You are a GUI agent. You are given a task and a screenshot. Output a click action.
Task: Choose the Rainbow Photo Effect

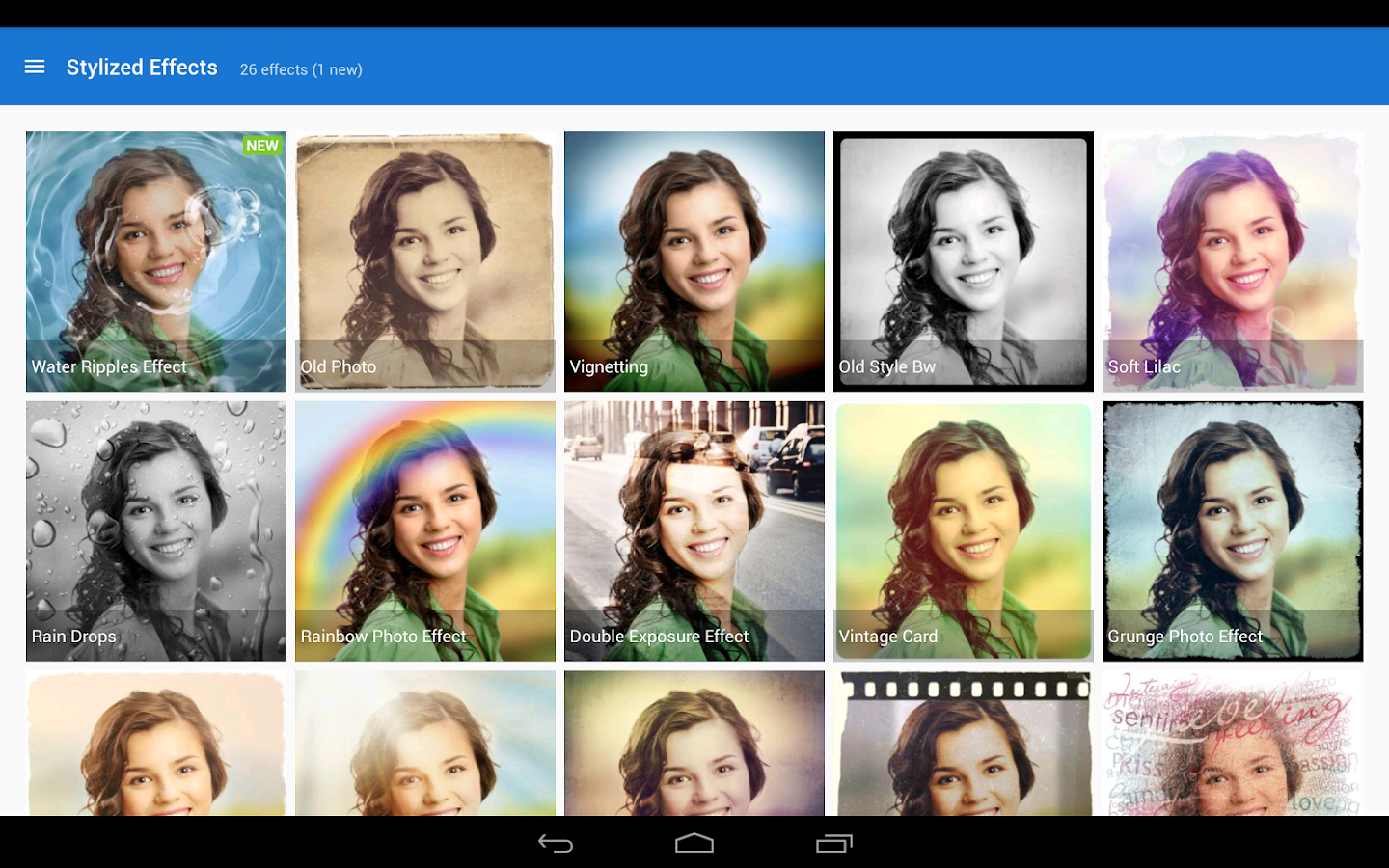(x=425, y=531)
